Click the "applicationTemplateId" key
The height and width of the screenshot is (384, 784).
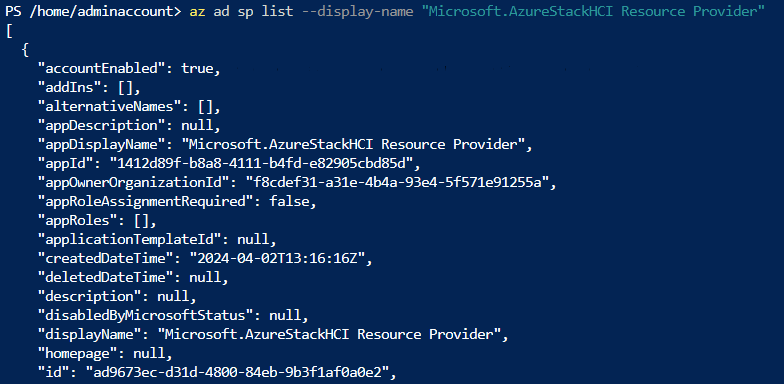tap(130, 240)
